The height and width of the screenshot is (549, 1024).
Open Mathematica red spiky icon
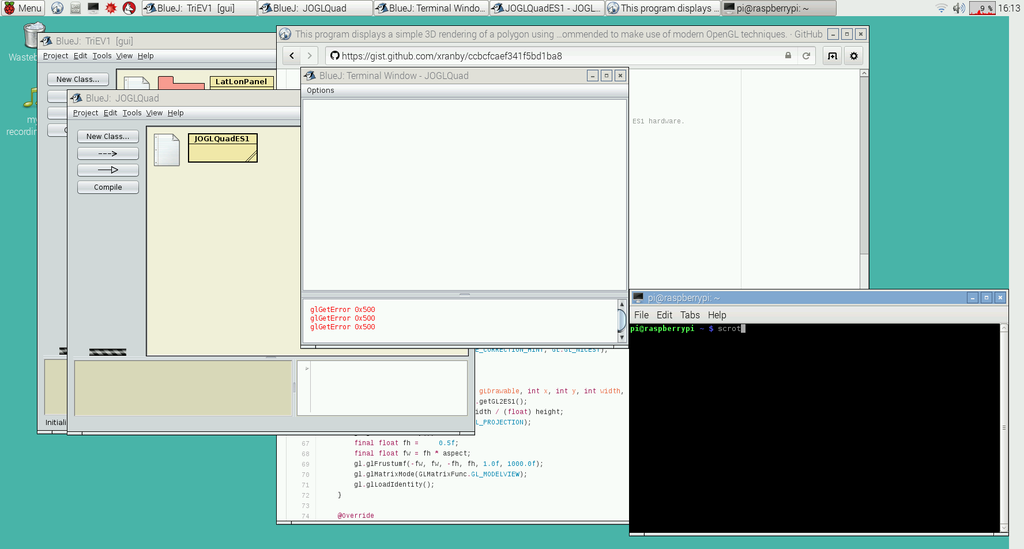click(x=110, y=8)
